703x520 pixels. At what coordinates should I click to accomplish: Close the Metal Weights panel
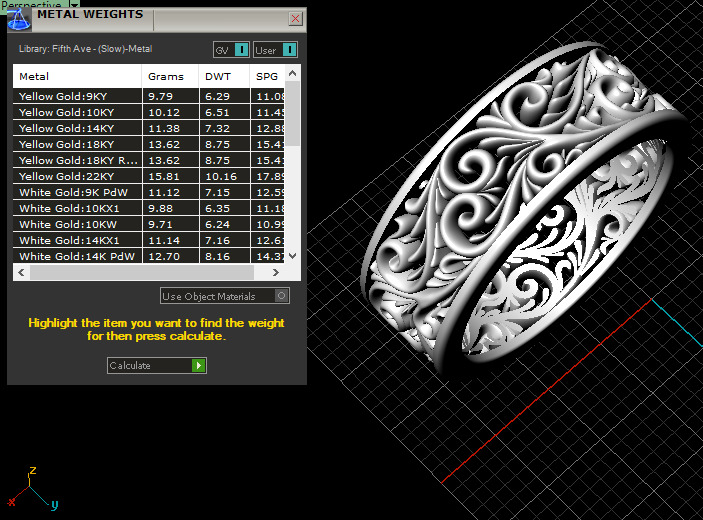tap(295, 18)
